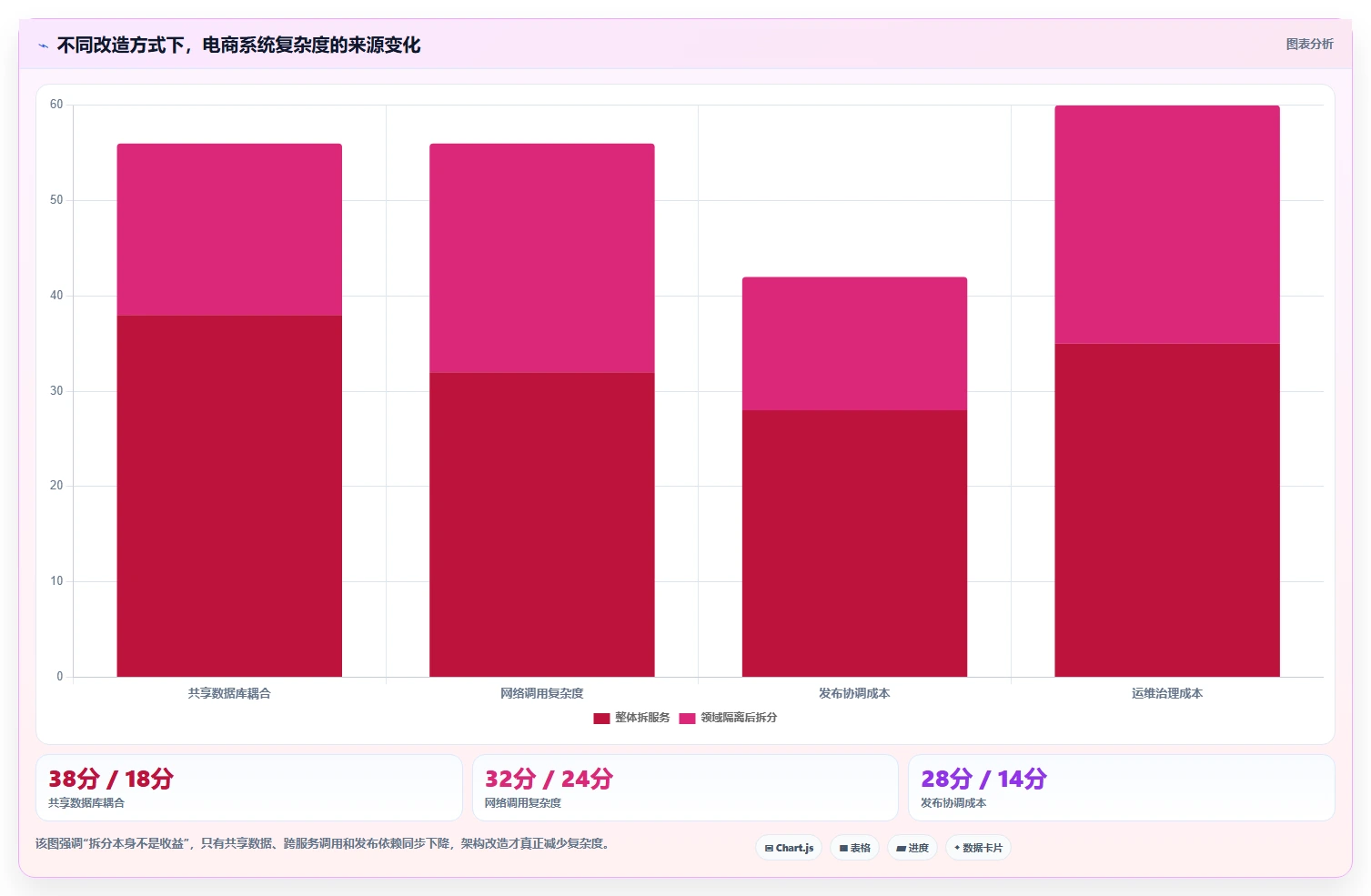Click dark red bar segment for 共享数据库耦合

point(229,496)
